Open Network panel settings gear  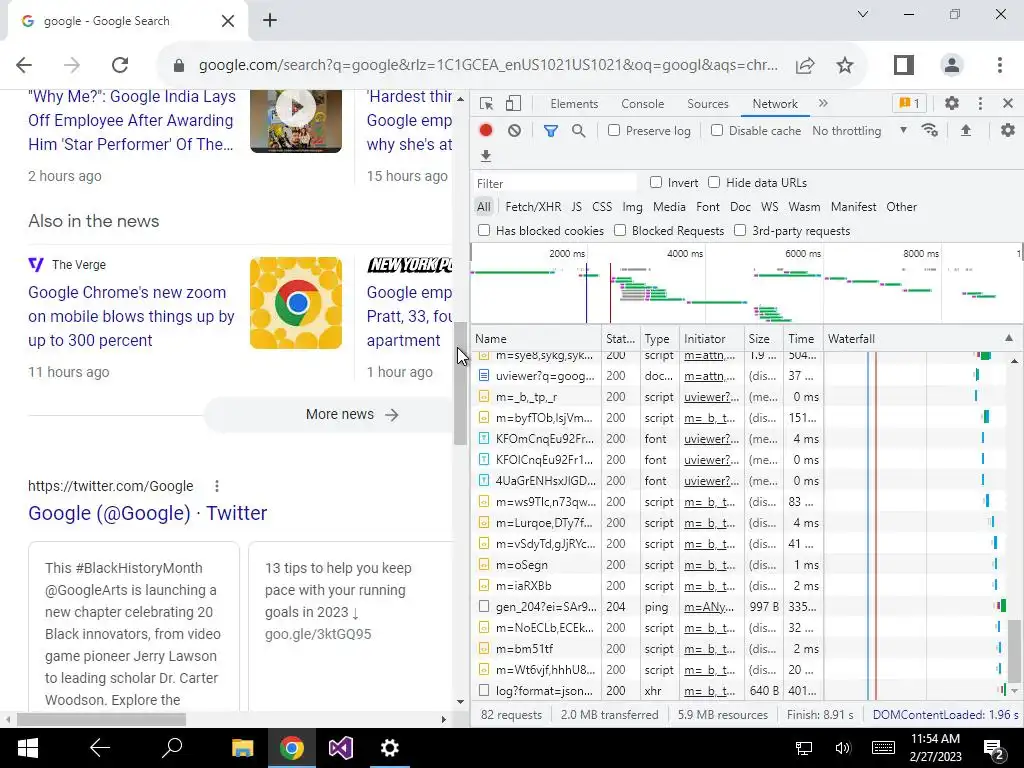(x=1008, y=130)
